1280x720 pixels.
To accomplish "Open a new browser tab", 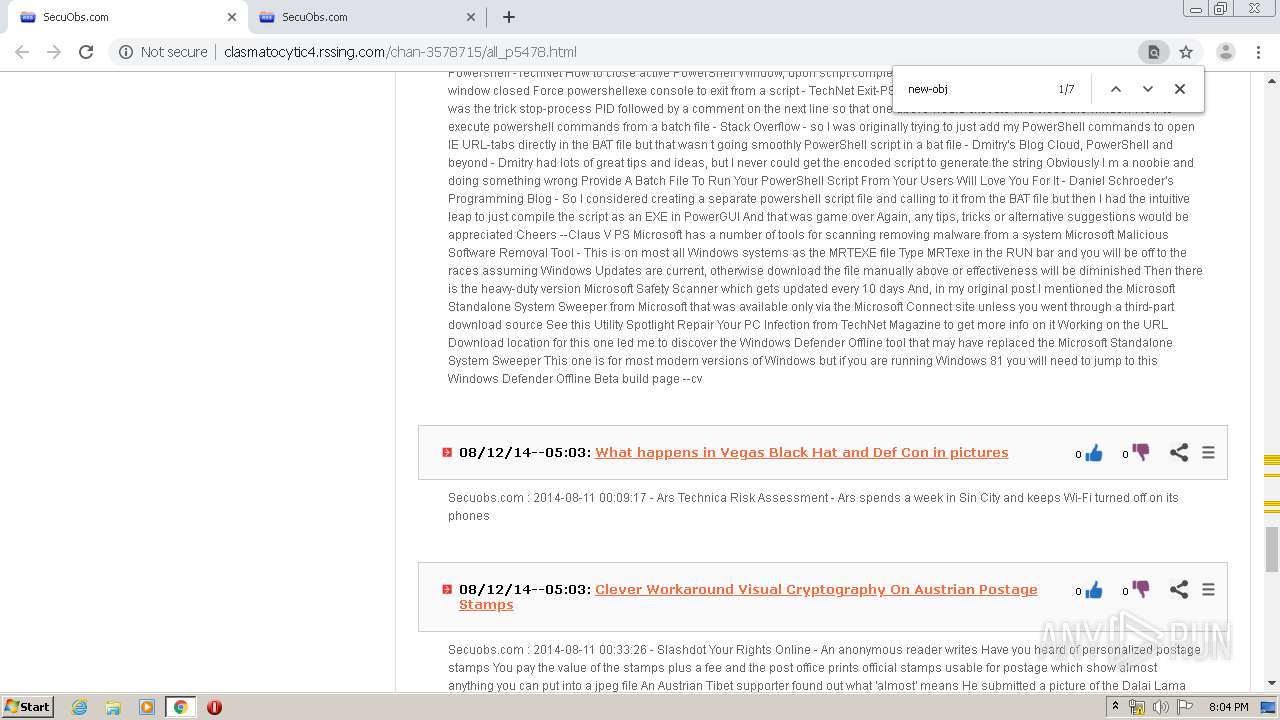I will (509, 17).
